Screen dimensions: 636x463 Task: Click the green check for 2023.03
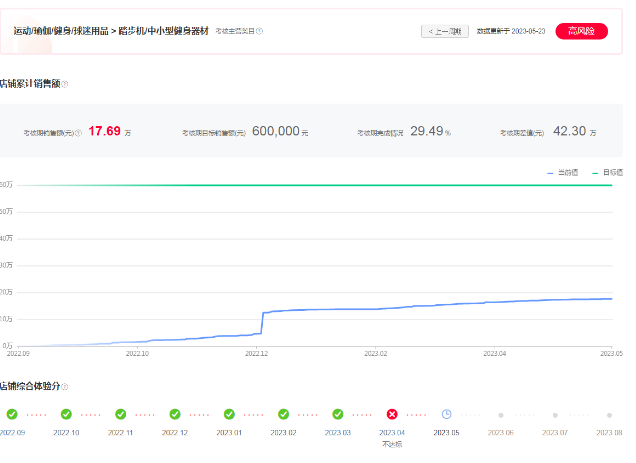point(338,414)
